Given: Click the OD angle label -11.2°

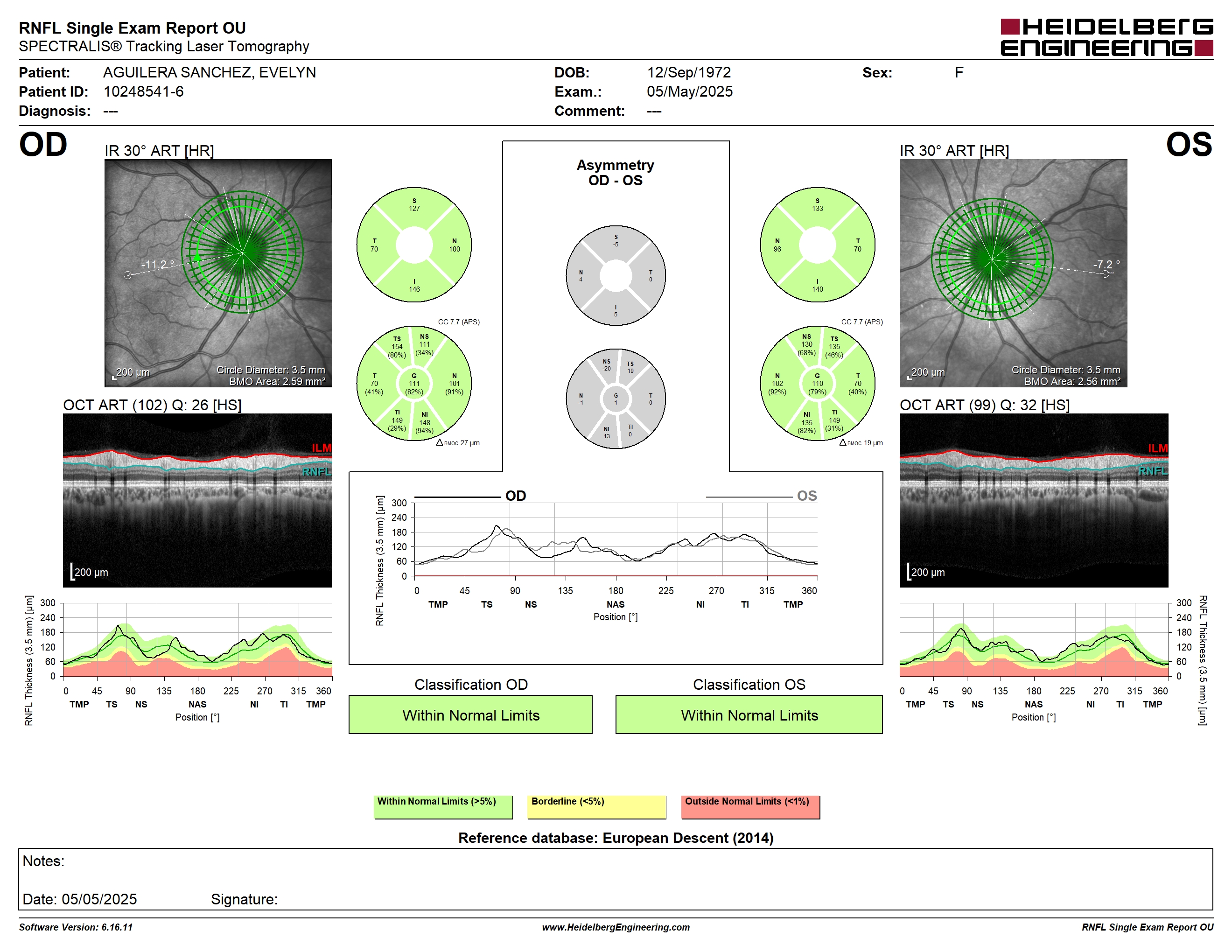Looking at the screenshot, I should coord(157,264).
